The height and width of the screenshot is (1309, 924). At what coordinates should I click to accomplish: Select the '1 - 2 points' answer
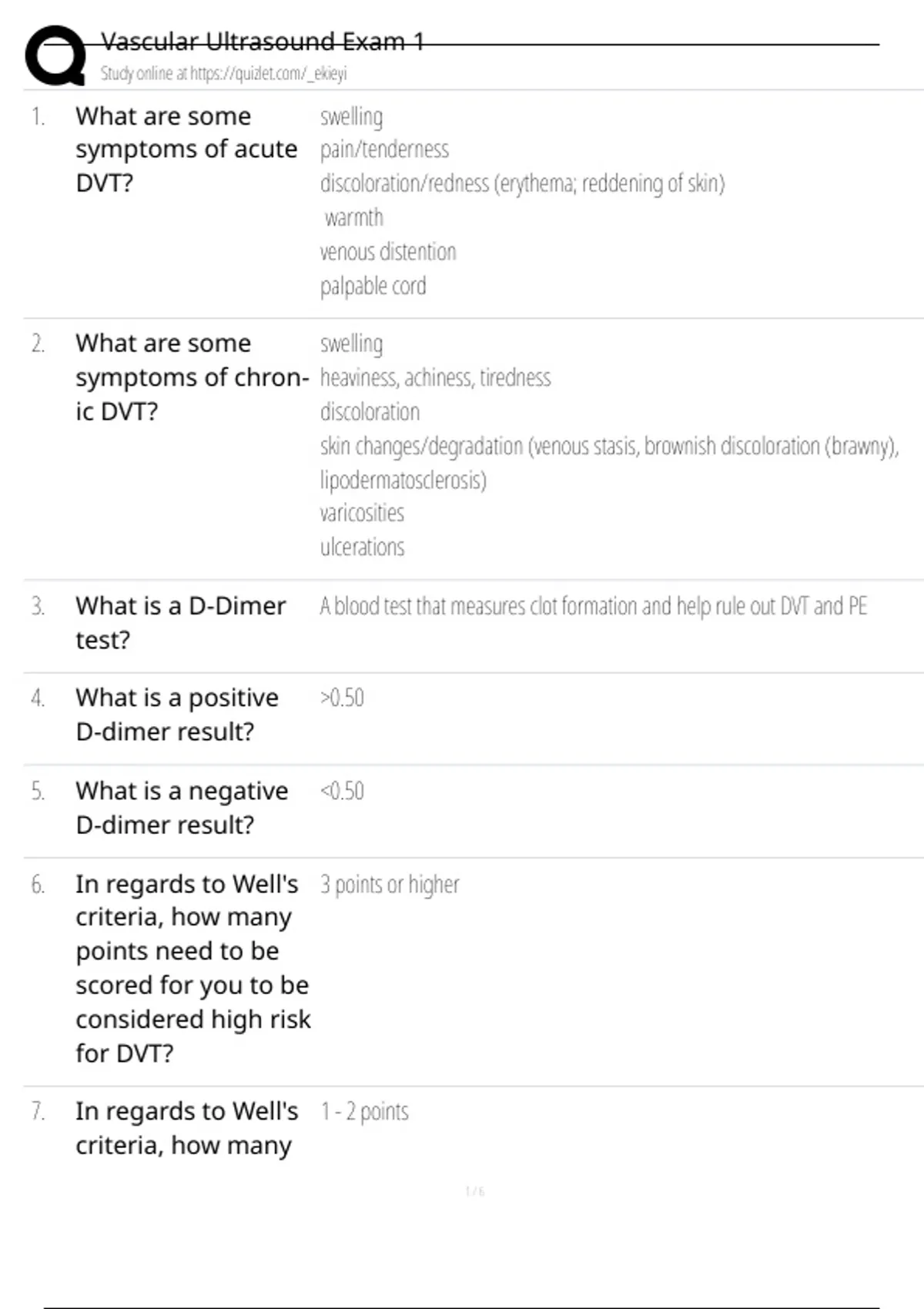[364, 1112]
